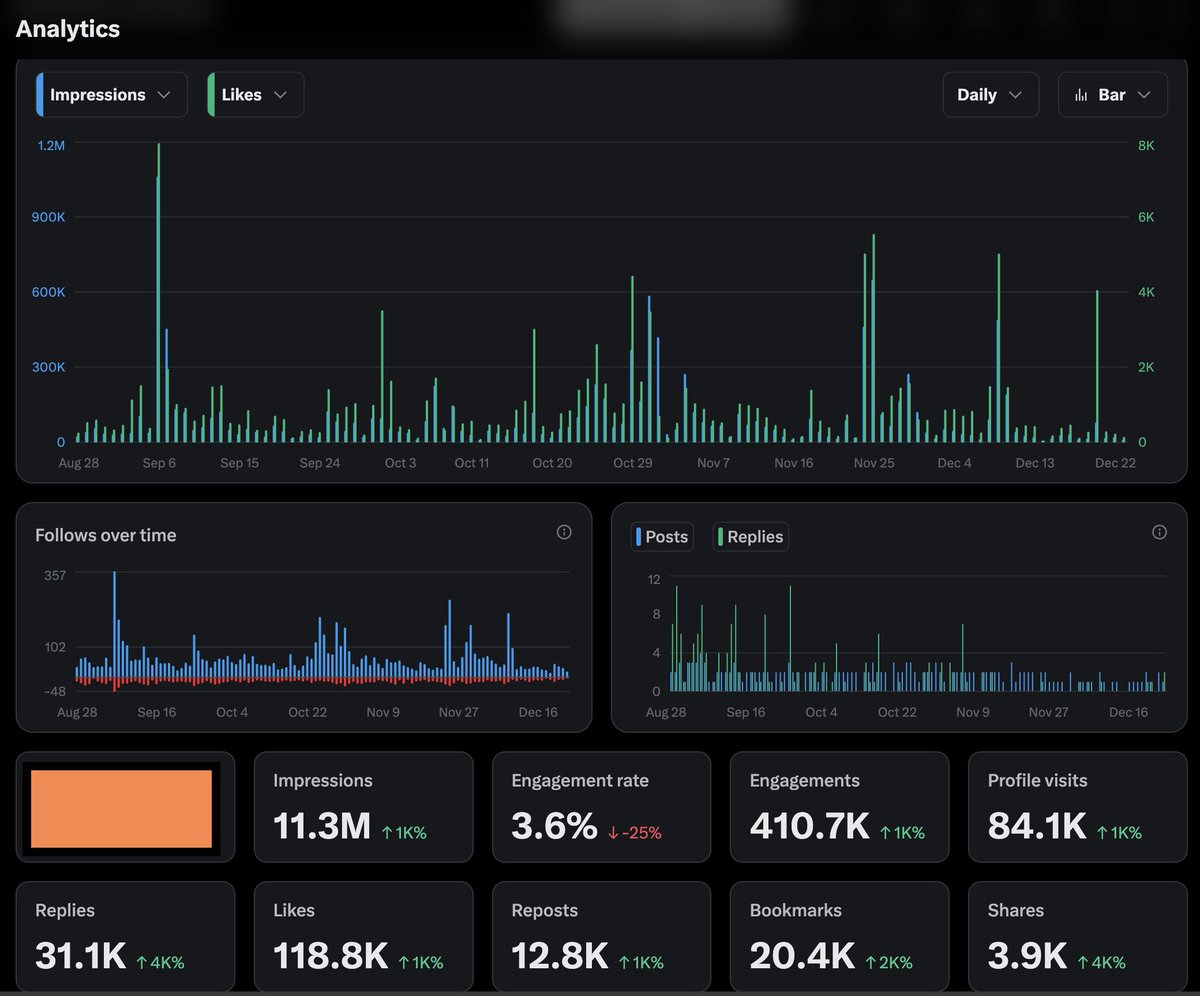Click the 31.1K replies value
The height and width of the screenshot is (996, 1200).
81,956
